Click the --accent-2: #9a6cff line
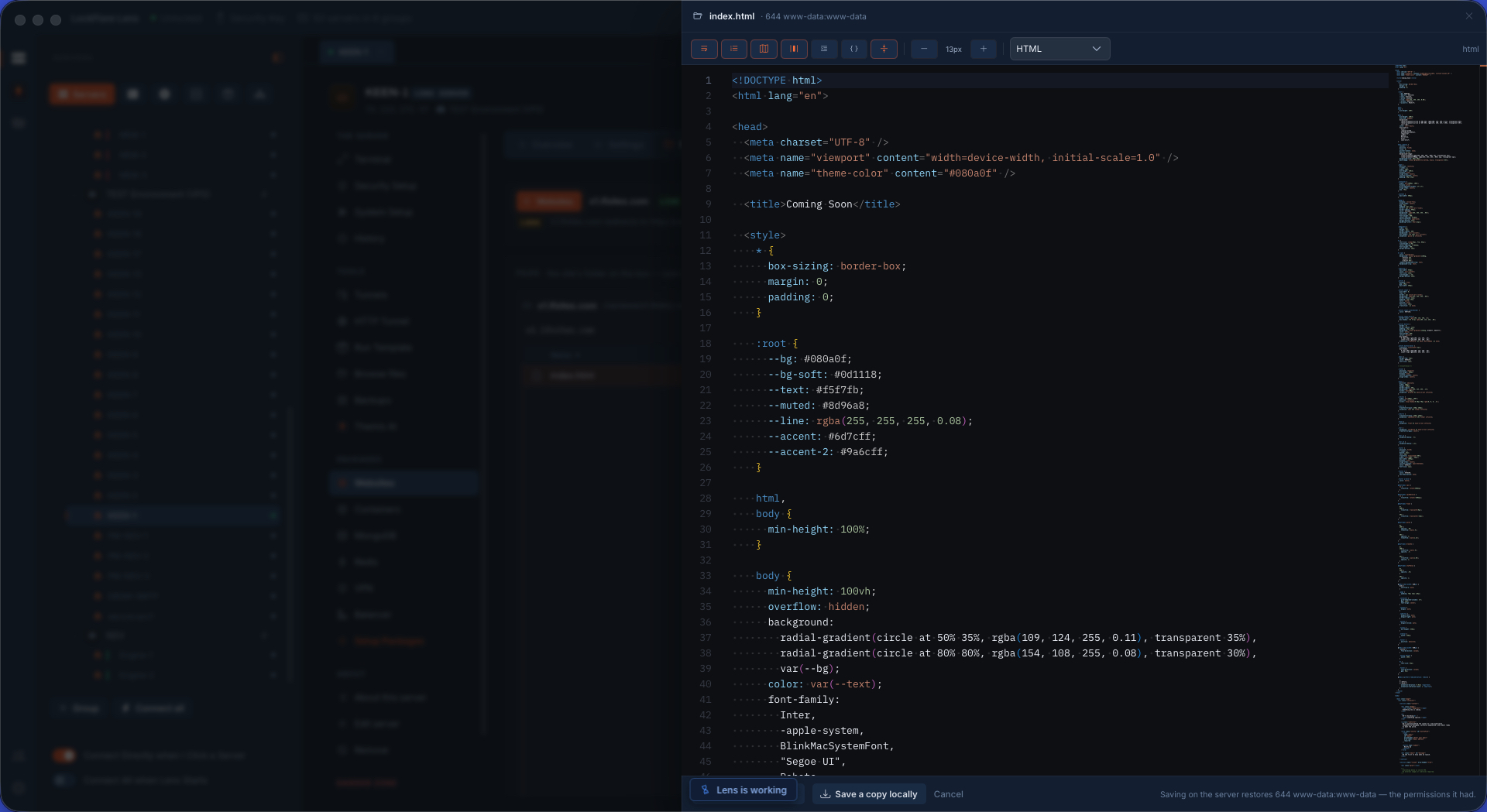The height and width of the screenshot is (812, 1487). click(828, 452)
